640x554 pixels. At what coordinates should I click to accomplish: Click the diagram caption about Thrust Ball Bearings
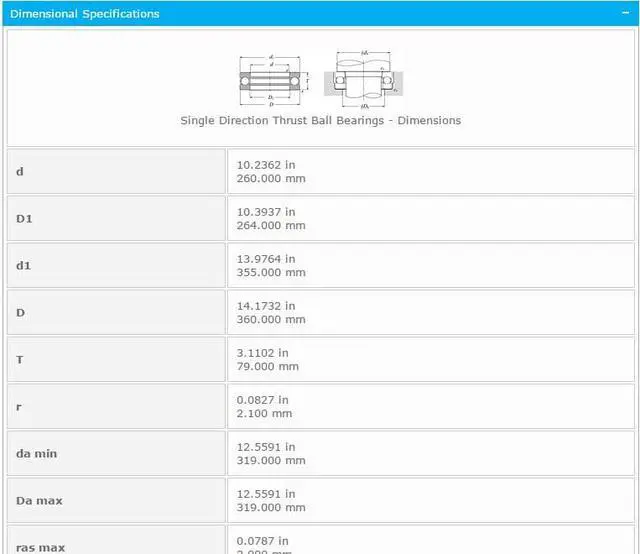[320, 120]
